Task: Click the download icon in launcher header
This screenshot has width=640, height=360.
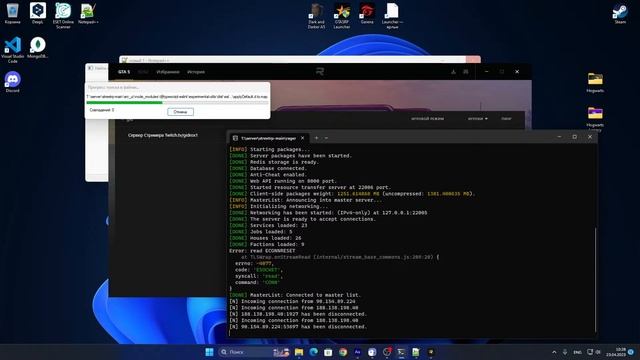Action: point(453,72)
